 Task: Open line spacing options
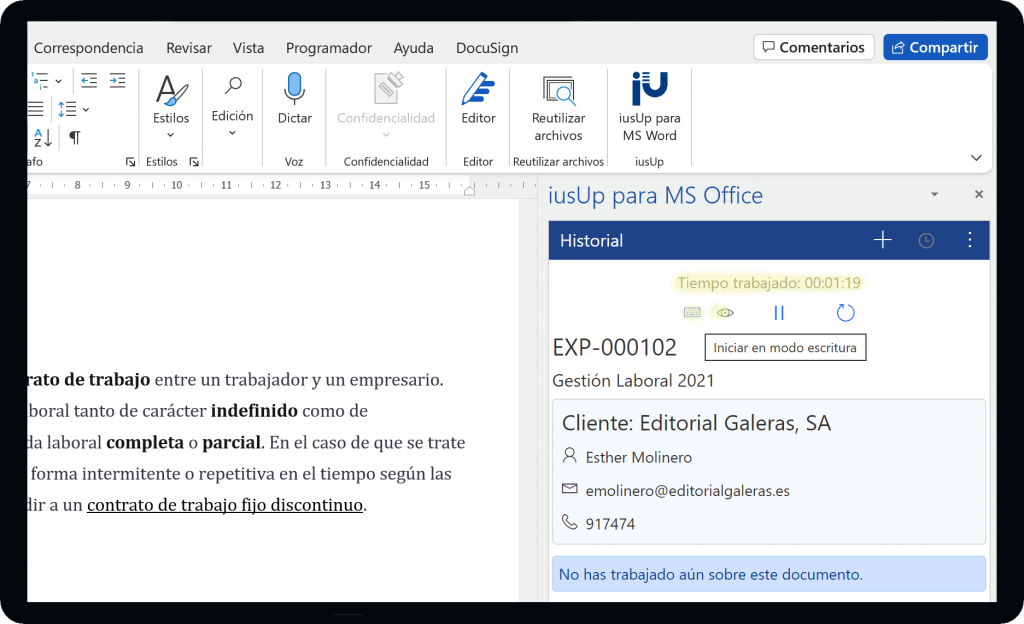pyautogui.click(x=72, y=109)
